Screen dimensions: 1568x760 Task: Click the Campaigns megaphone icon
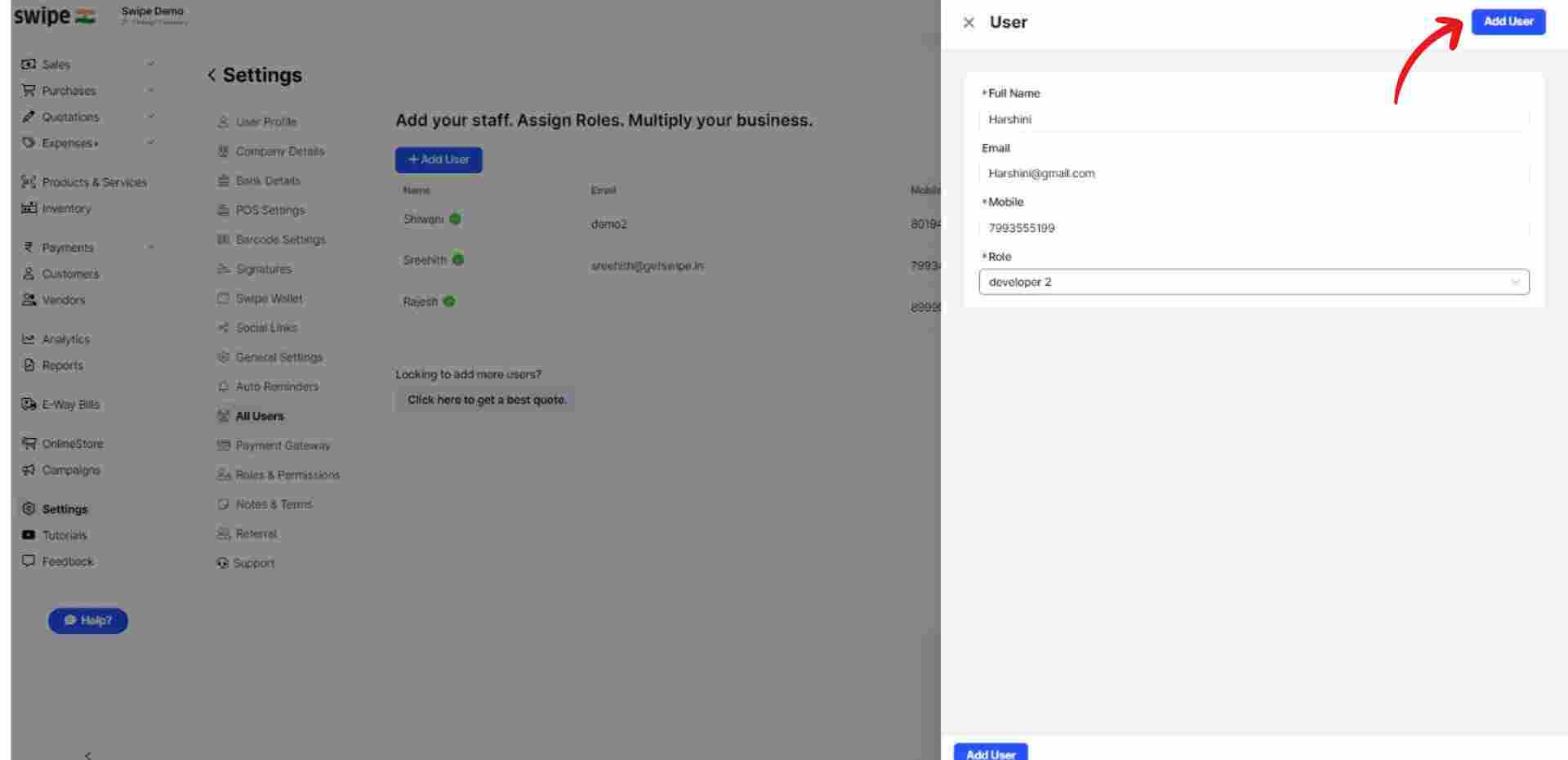point(29,470)
